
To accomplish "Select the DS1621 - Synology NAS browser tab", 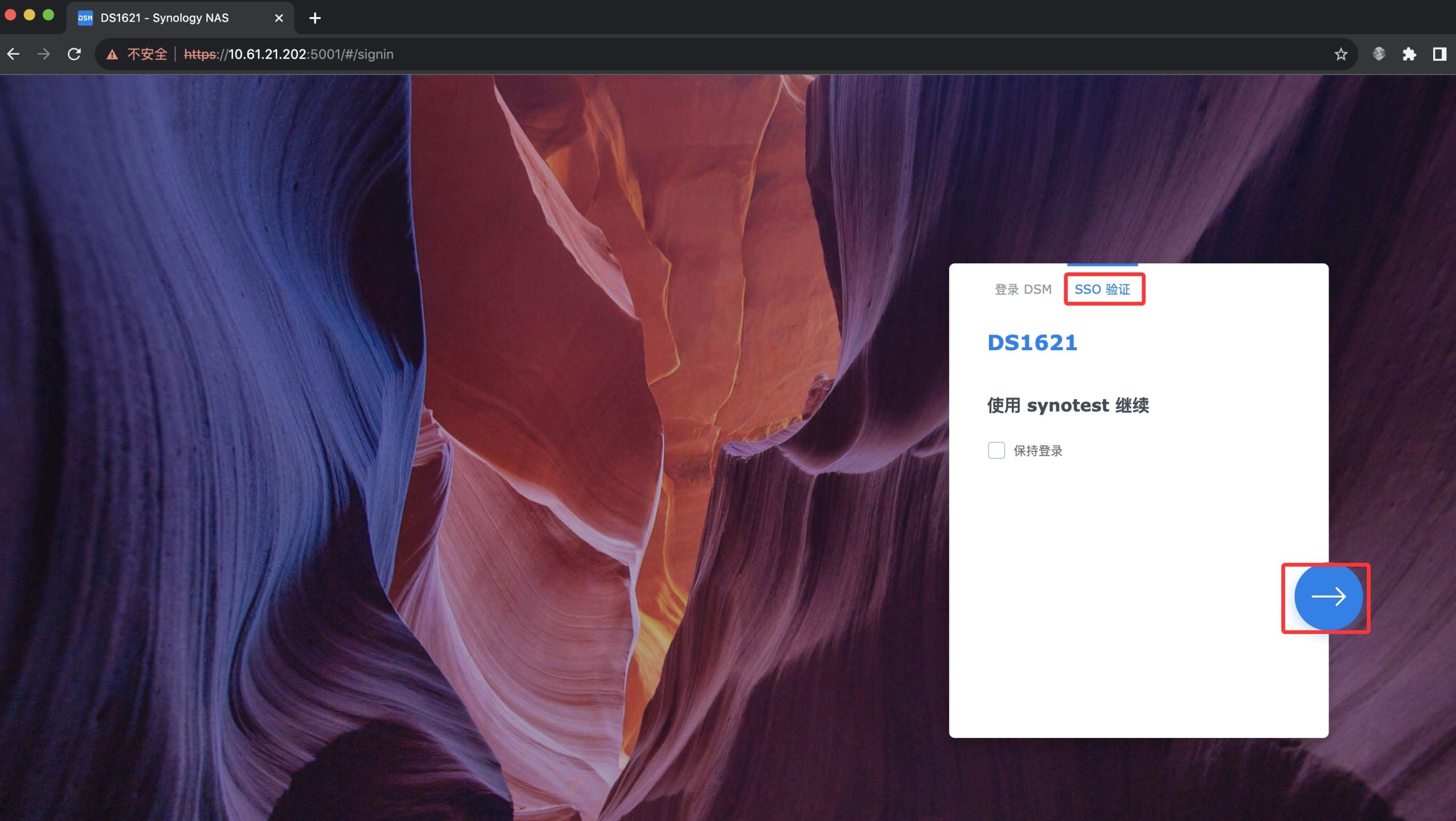I will 180,18.
